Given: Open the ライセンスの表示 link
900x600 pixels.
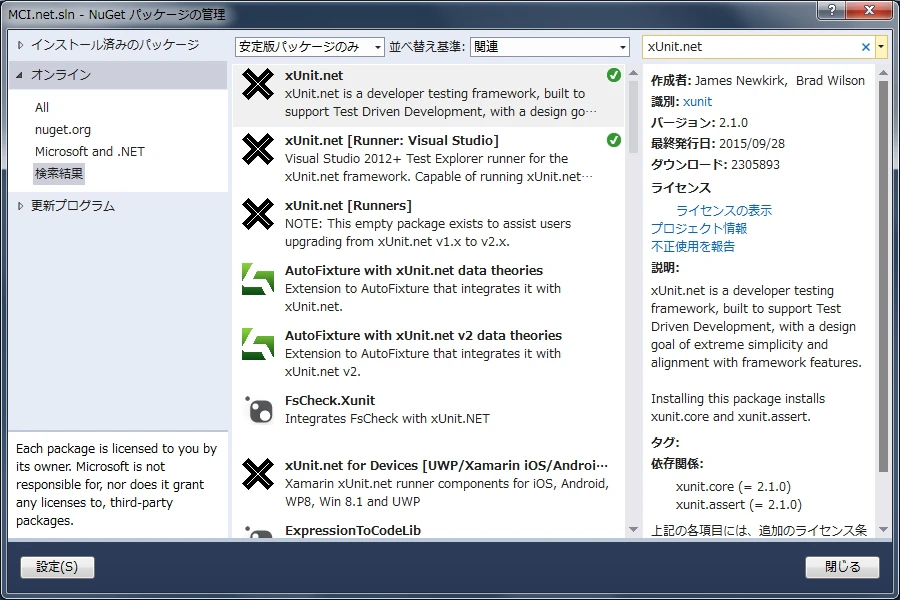Looking at the screenshot, I should (724, 210).
